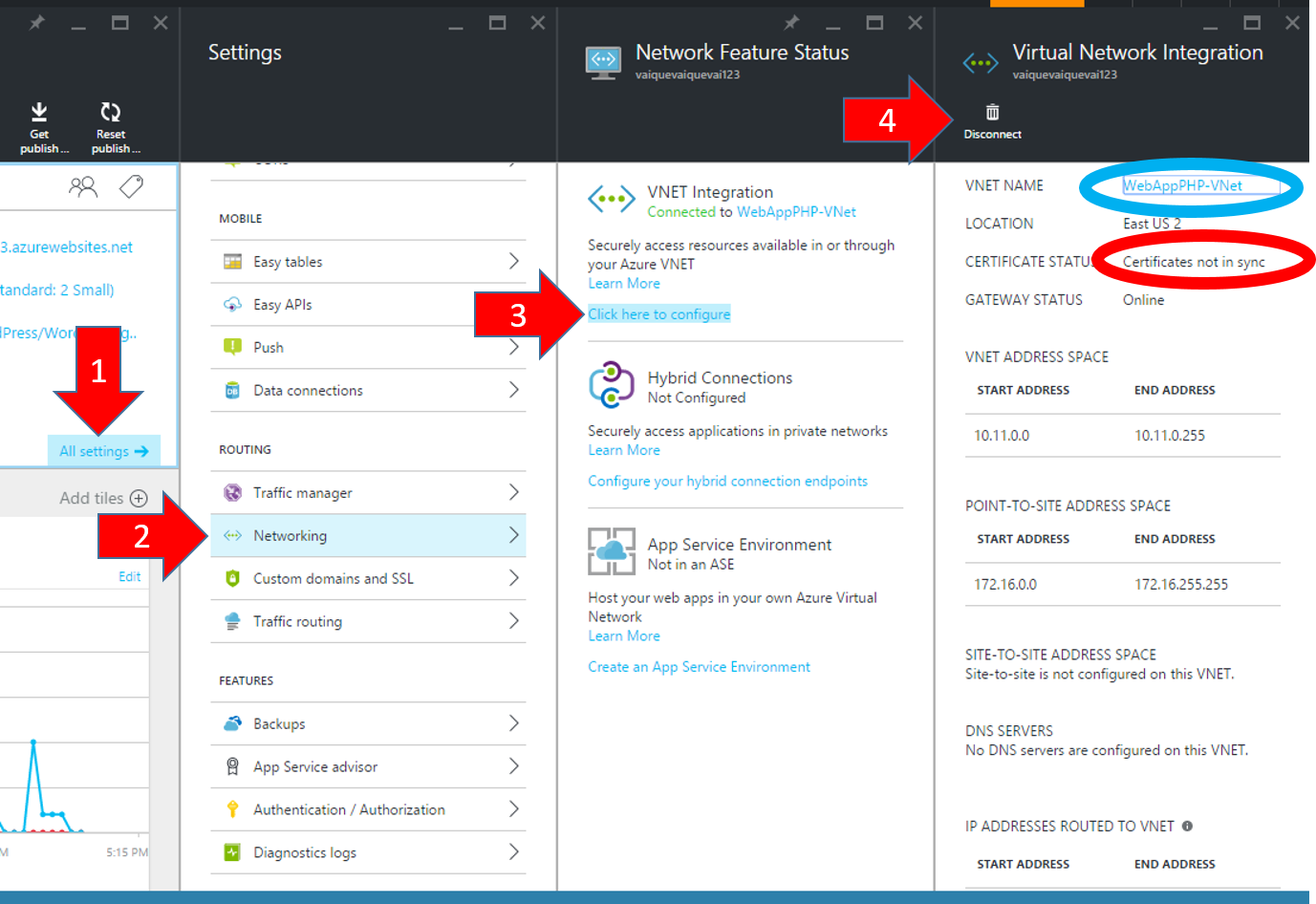This screenshot has height=904, width=1316.
Task: Expand the Data connections chevron
Action: tap(514, 390)
